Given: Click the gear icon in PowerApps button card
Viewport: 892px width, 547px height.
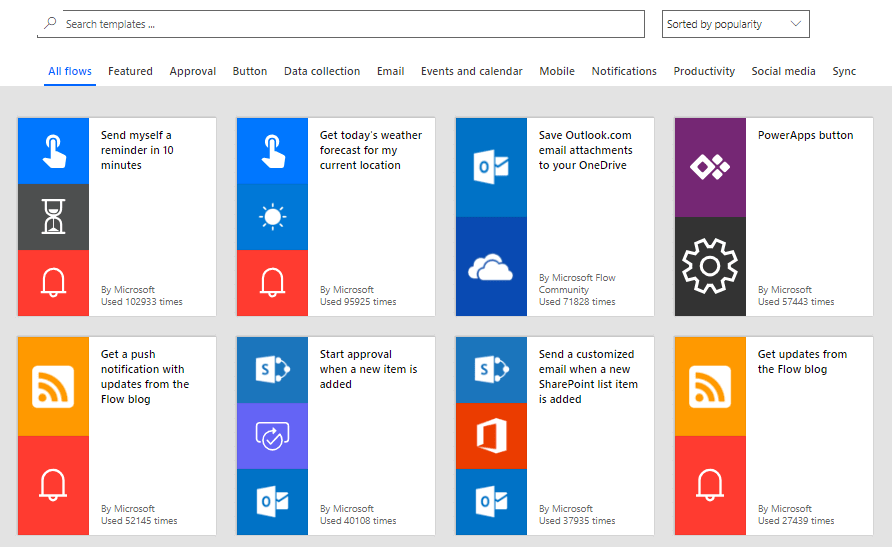Looking at the screenshot, I should pyautogui.click(x=710, y=267).
